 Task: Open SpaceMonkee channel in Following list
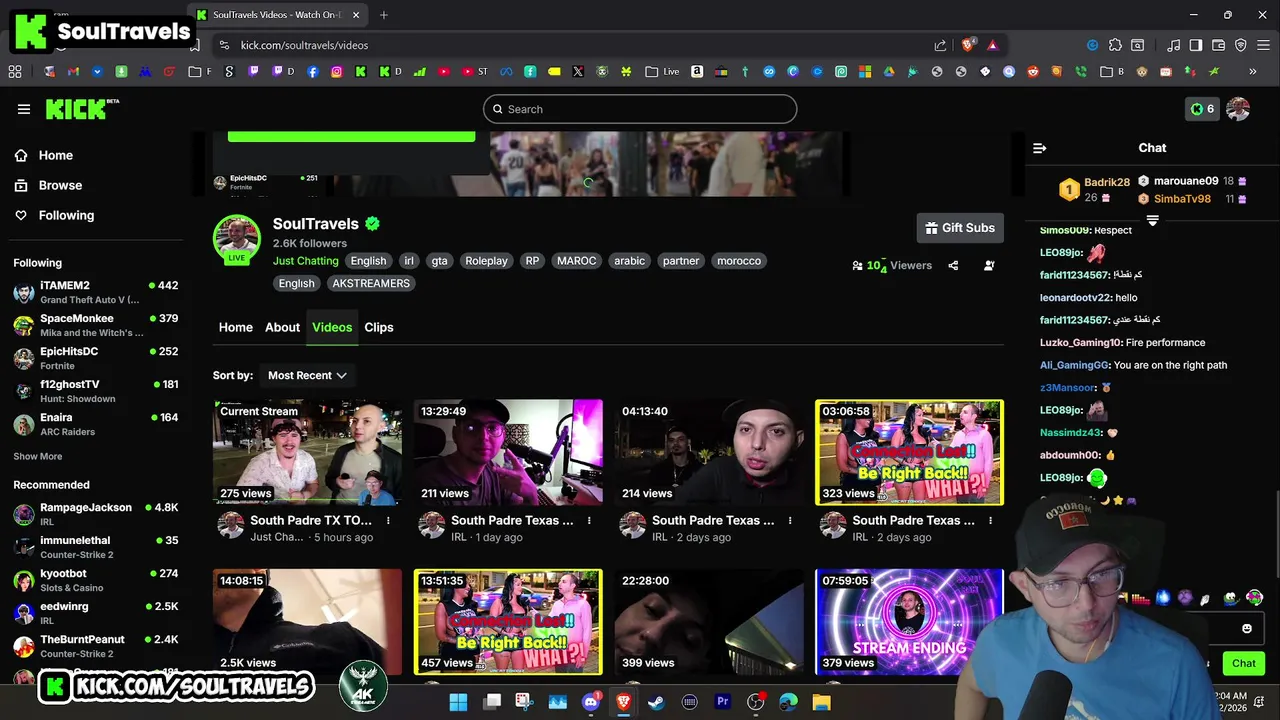[96, 325]
